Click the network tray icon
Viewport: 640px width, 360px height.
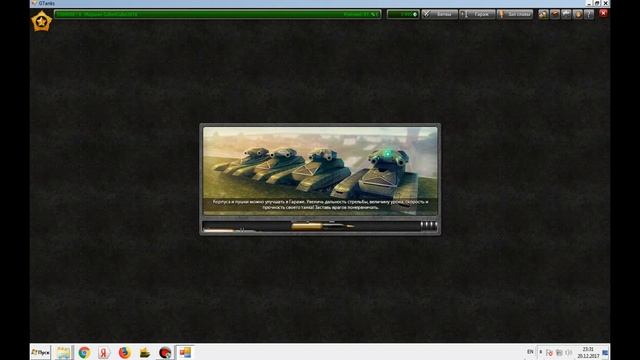pos(559,352)
